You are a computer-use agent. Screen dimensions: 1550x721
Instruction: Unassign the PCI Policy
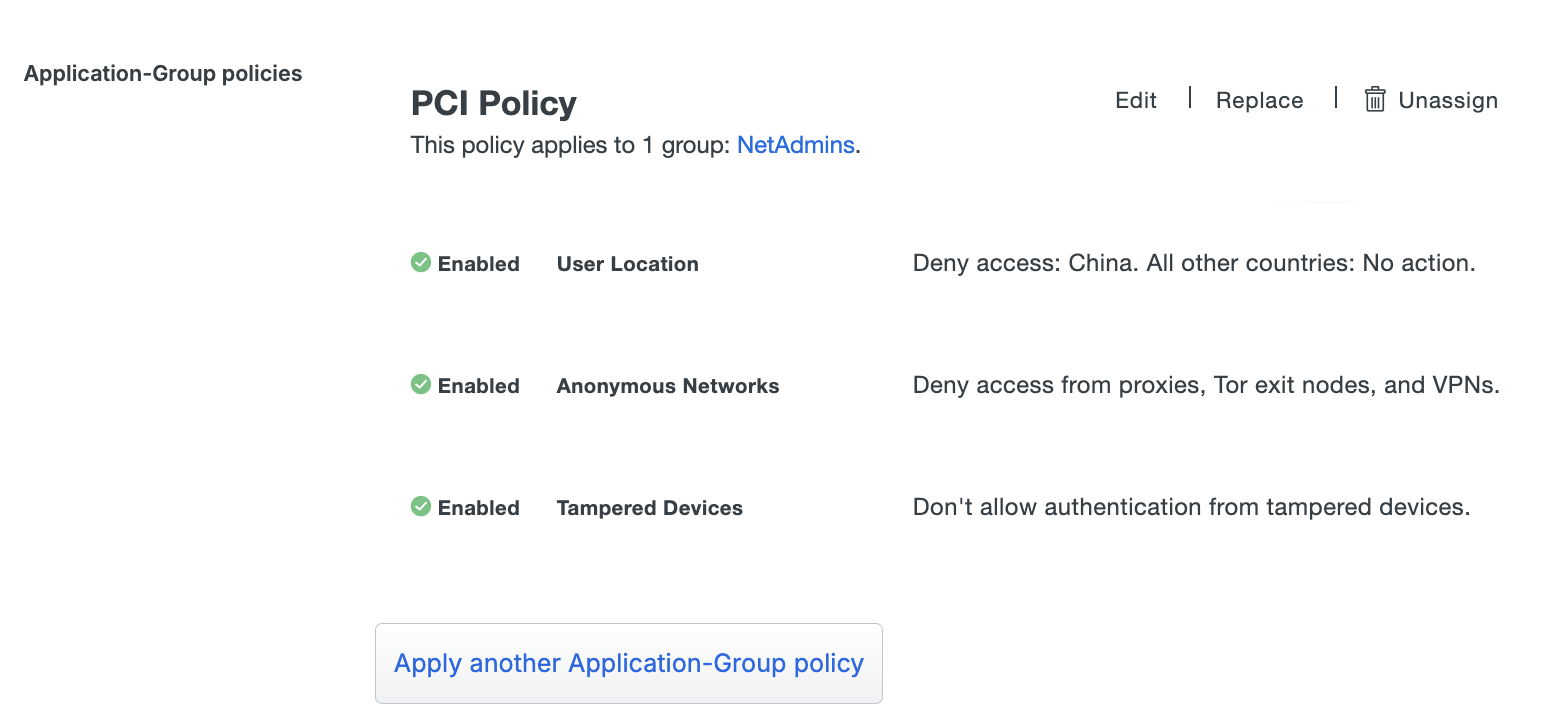pyautogui.click(x=1448, y=99)
